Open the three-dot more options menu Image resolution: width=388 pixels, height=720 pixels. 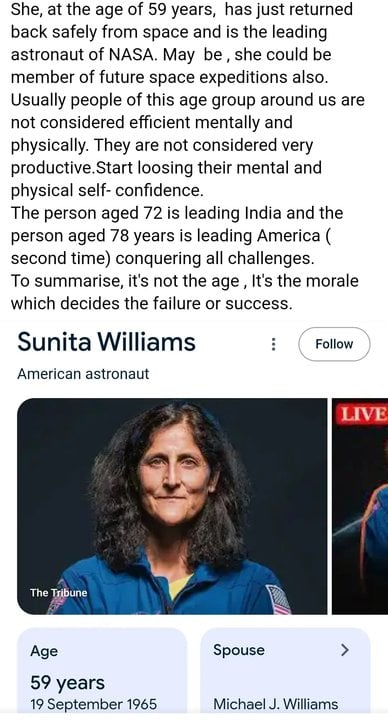pos(274,344)
